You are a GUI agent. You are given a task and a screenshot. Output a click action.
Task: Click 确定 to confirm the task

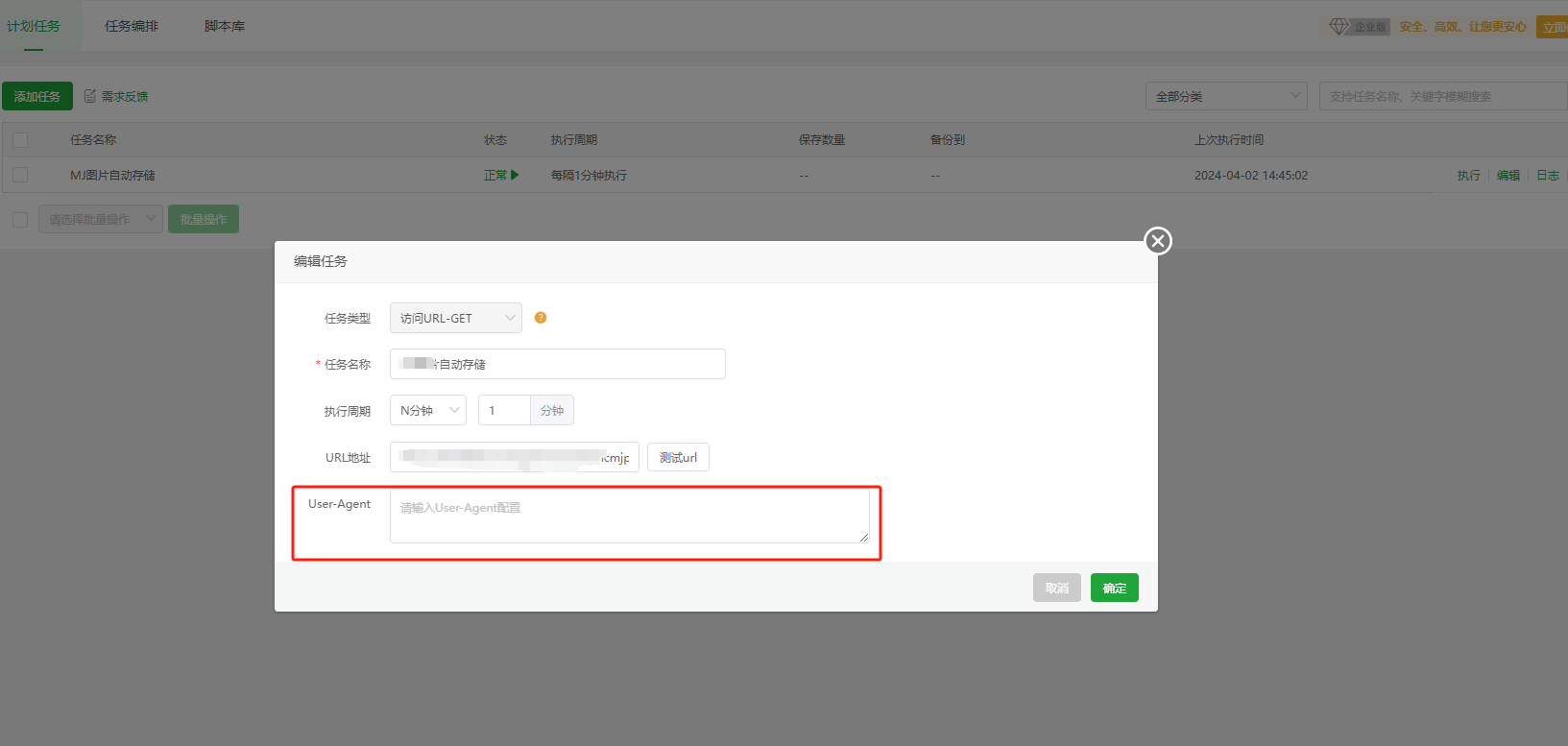click(x=1115, y=588)
